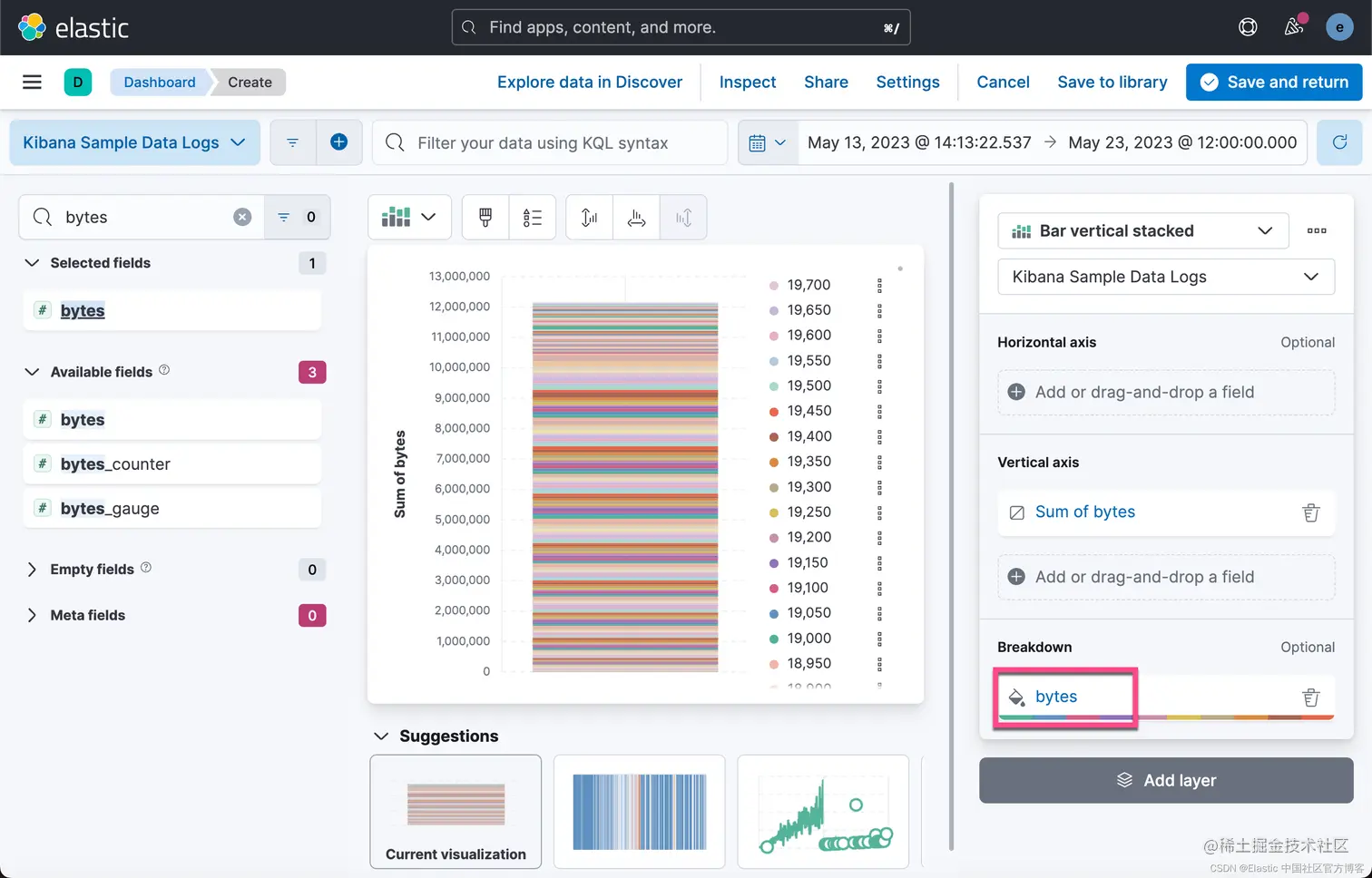Click the selected bytes field
This screenshot has height=878, width=1372.
[x=171, y=310]
